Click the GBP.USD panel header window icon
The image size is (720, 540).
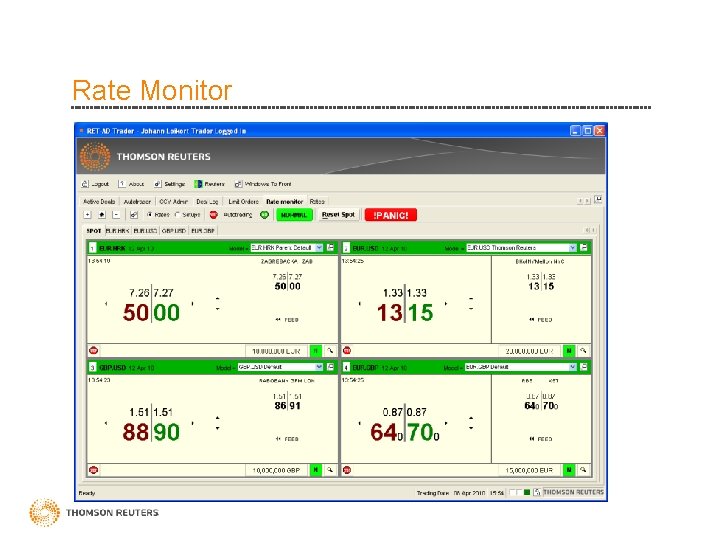[x=331, y=367]
